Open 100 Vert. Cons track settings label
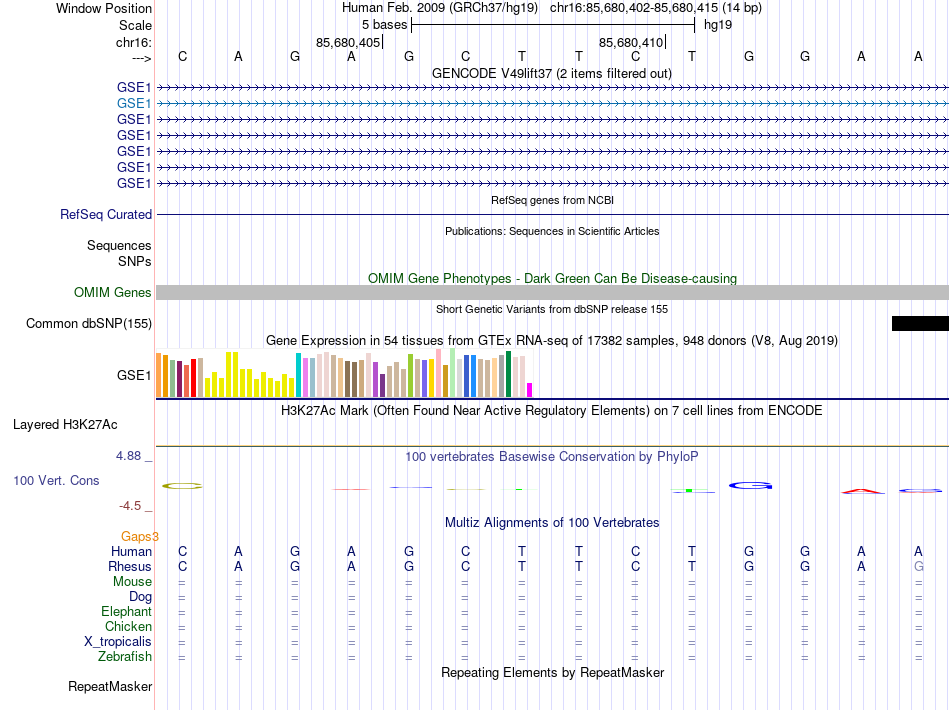The image size is (950, 710). [56, 480]
